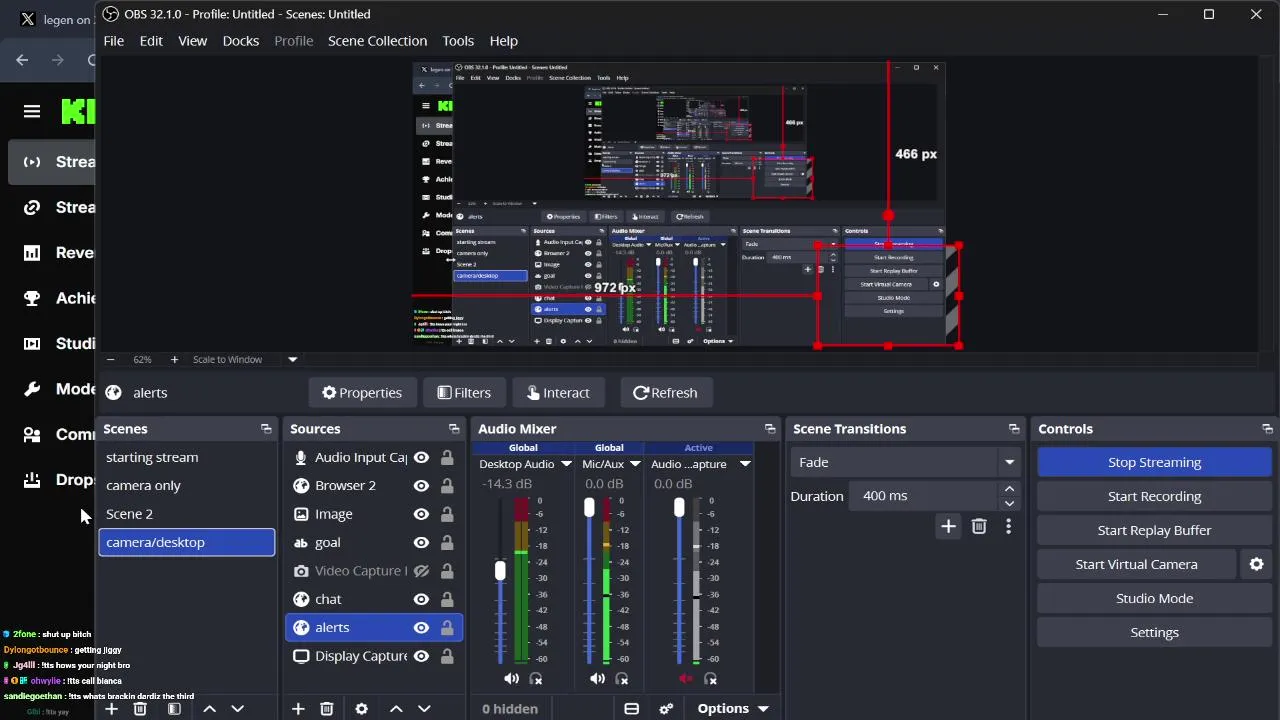Open source properties gear in Sources toolbar
1280x720 pixels.
click(x=361, y=708)
